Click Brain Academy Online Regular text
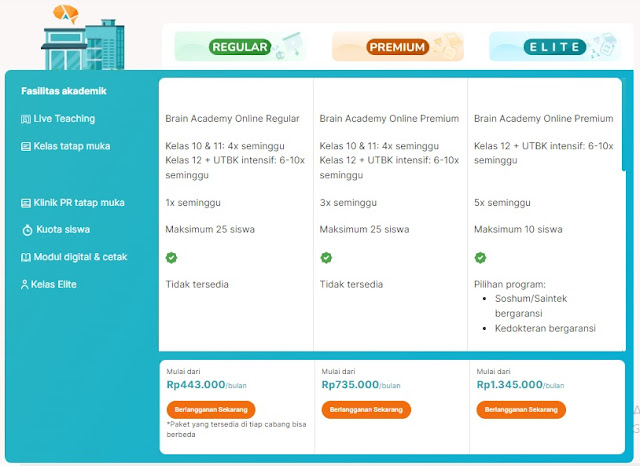 tap(232, 119)
